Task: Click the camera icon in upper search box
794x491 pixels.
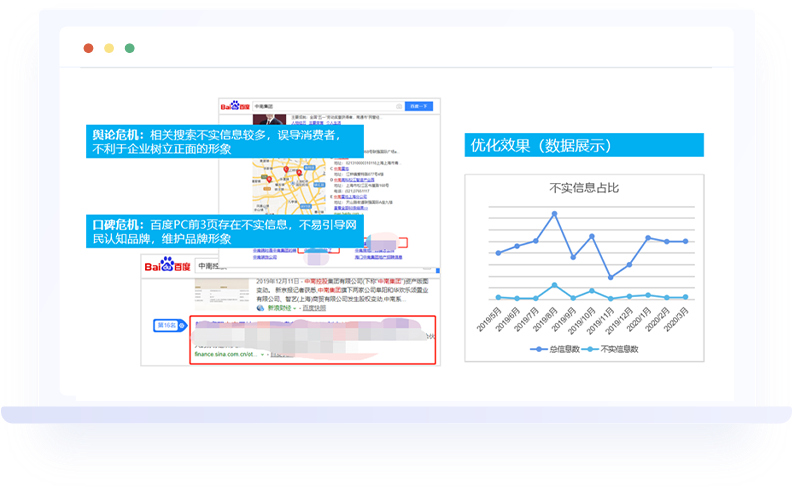Action: click(x=399, y=106)
